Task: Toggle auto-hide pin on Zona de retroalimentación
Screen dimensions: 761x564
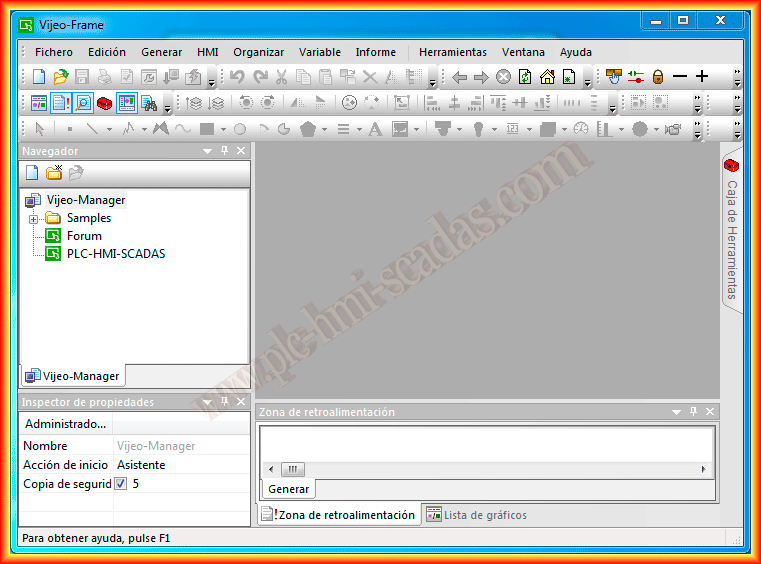Action: tap(693, 411)
